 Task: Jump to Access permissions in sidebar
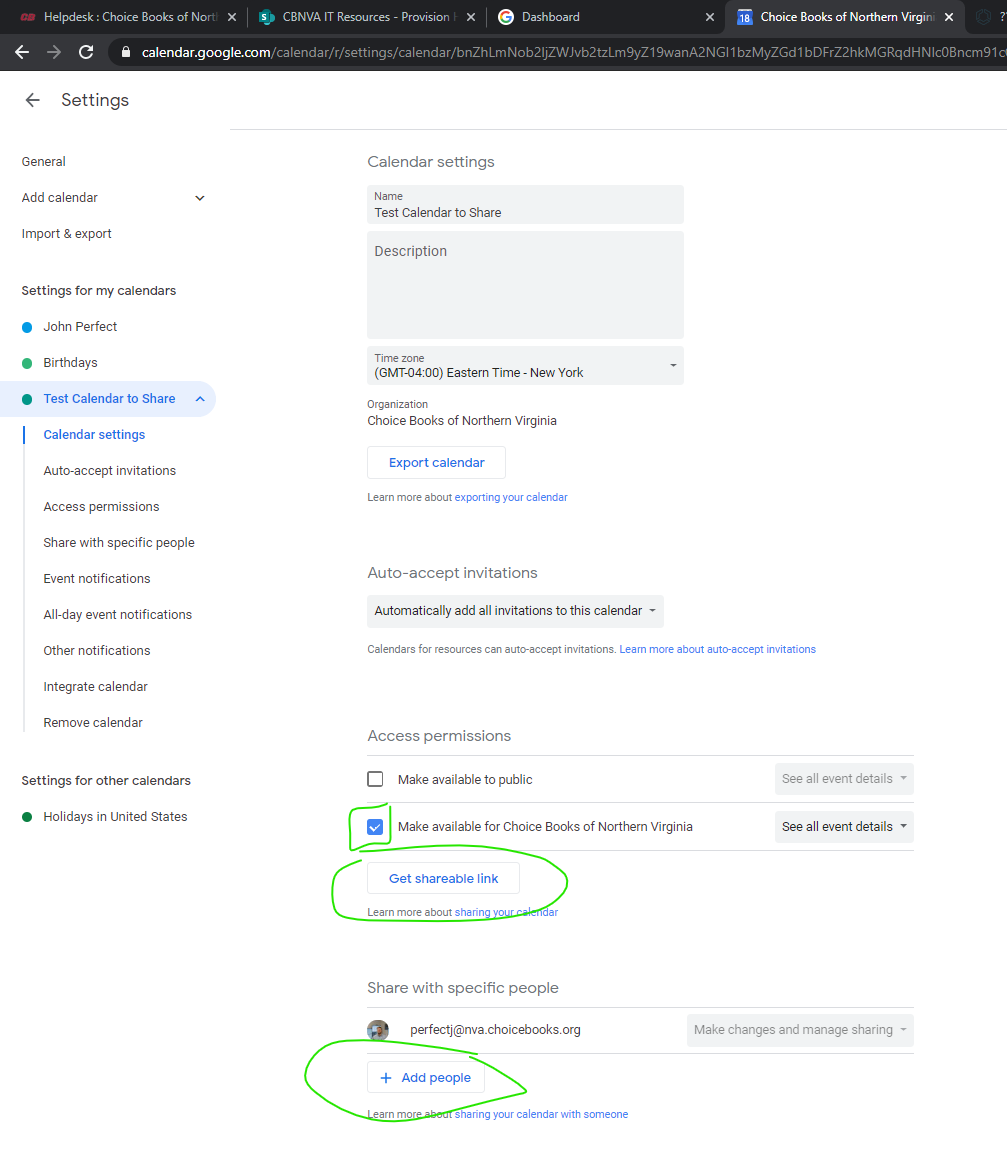101,507
